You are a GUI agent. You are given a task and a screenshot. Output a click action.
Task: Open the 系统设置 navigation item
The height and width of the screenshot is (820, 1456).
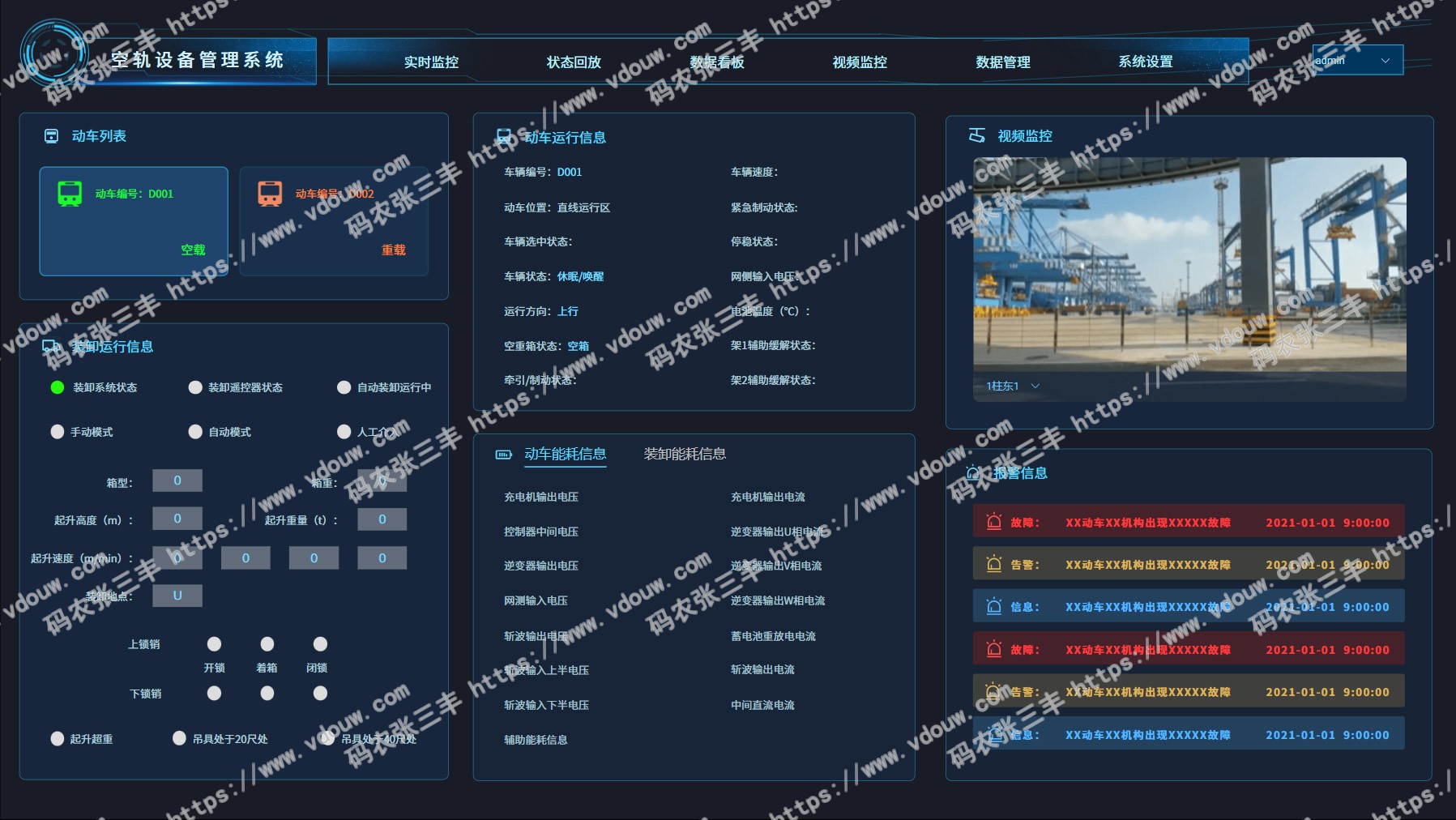1145,62
